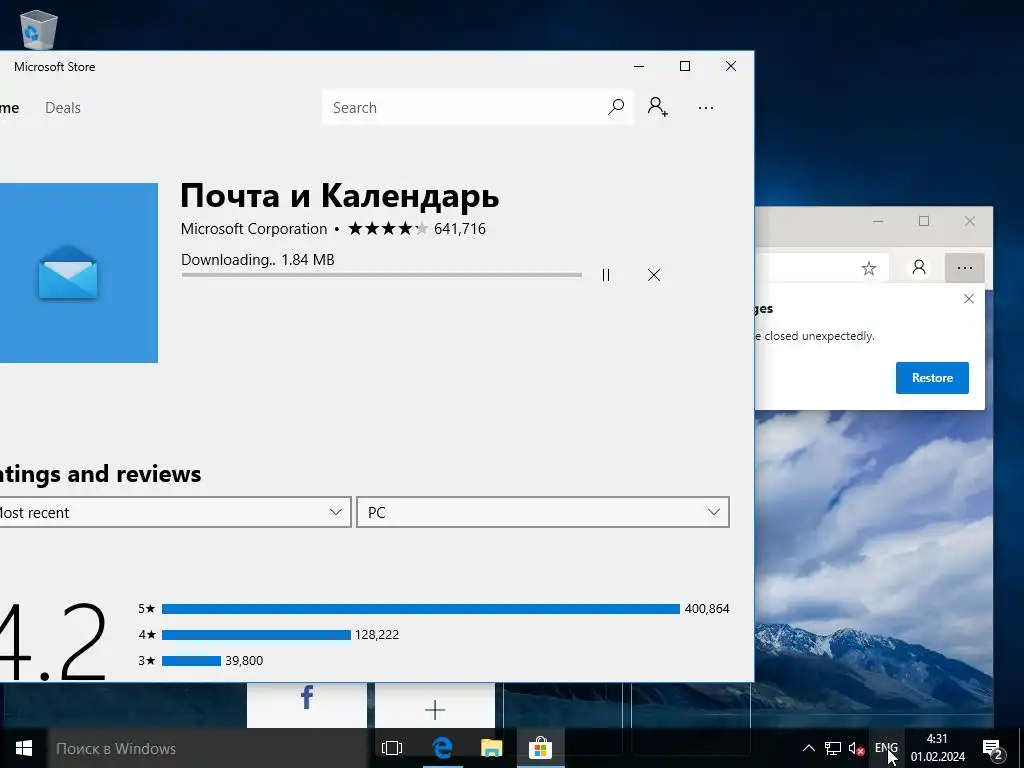Expand the PC device filter dropdown
This screenshot has width=1024, height=768.
[543, 512]
